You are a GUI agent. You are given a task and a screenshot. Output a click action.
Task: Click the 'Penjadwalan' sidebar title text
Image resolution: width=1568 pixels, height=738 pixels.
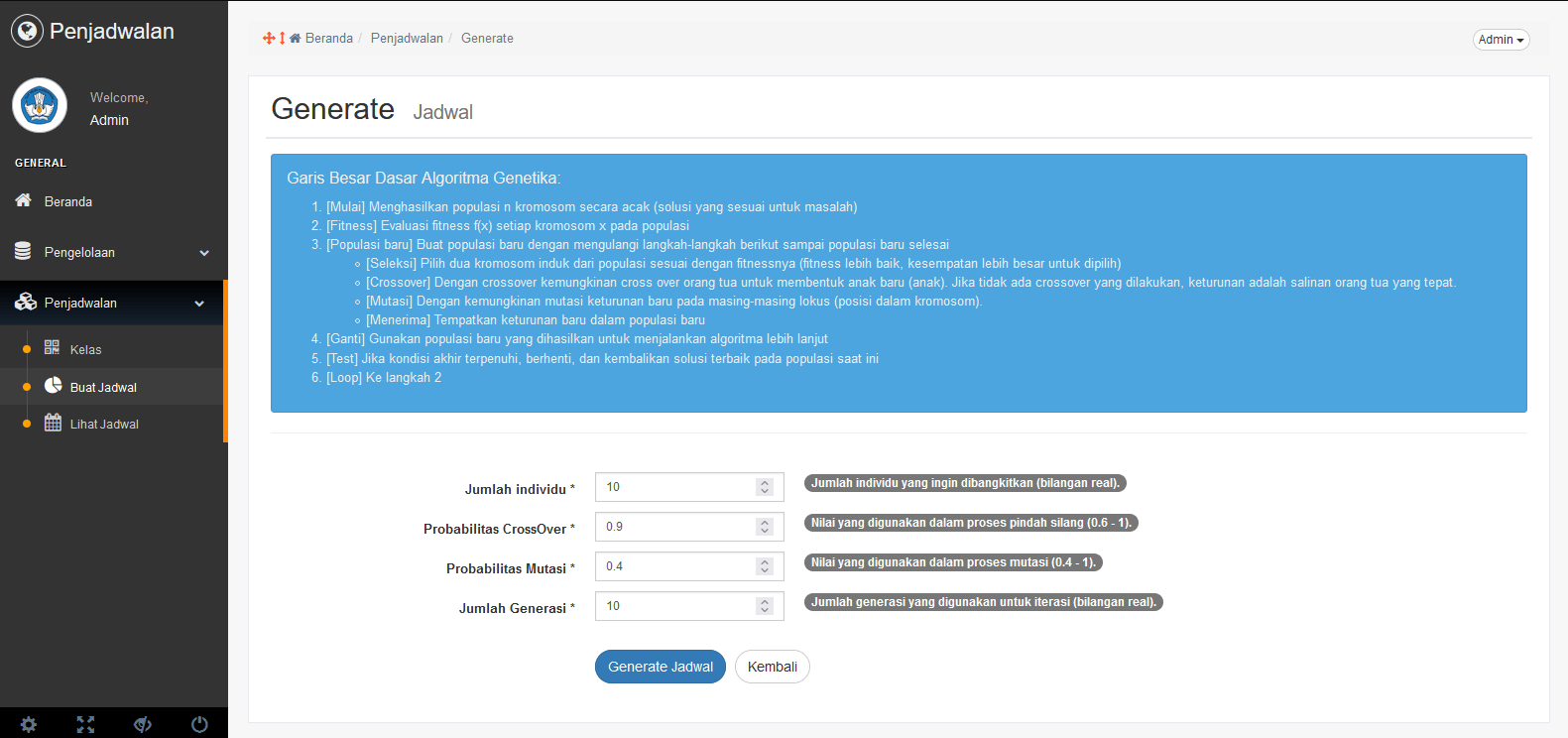click(x=112, y=32)
